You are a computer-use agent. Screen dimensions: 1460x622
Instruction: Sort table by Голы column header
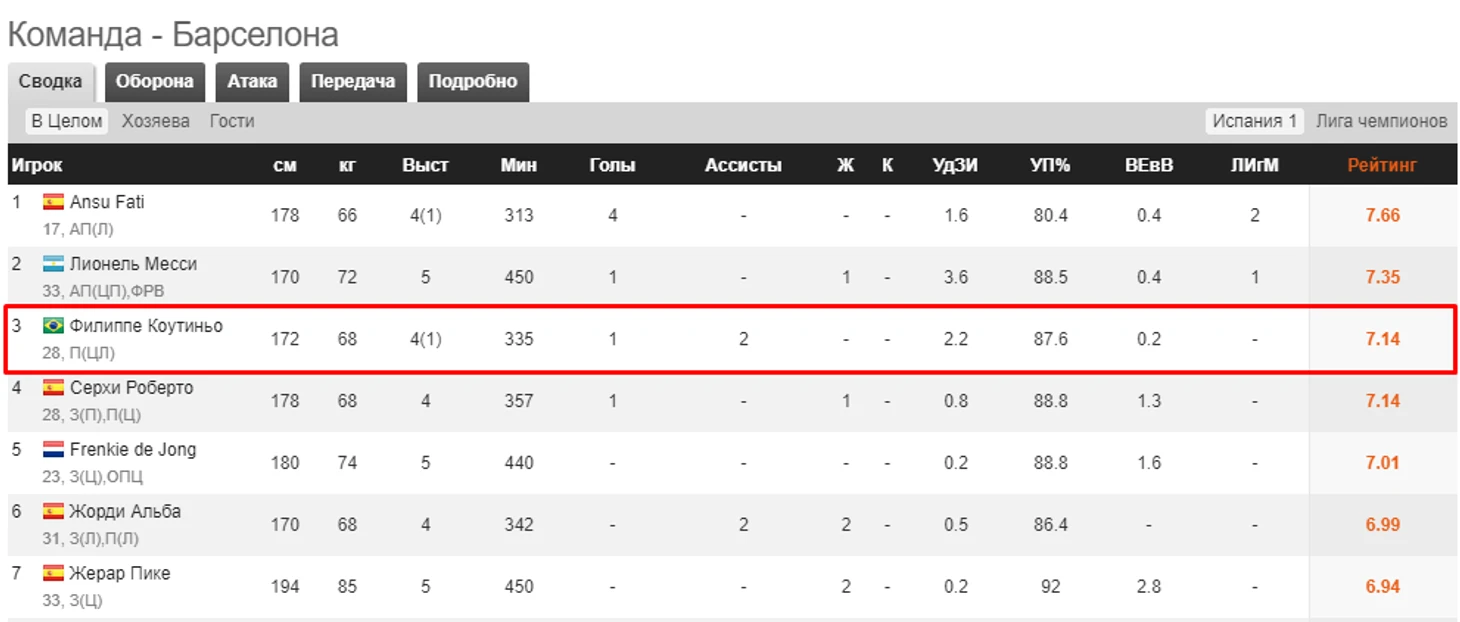612,166
